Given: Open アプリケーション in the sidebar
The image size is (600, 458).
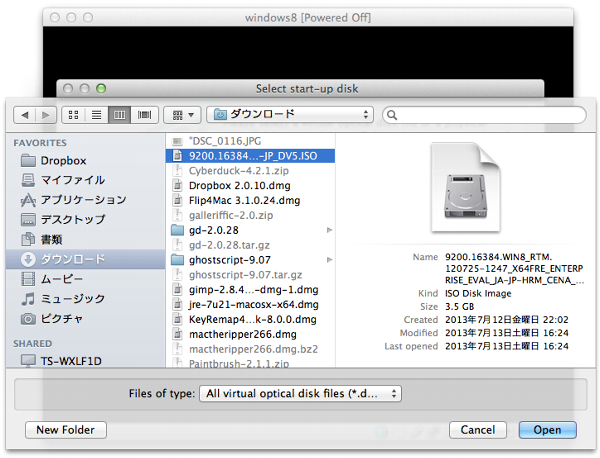Looking at the screenshot, I should (85, 200).
